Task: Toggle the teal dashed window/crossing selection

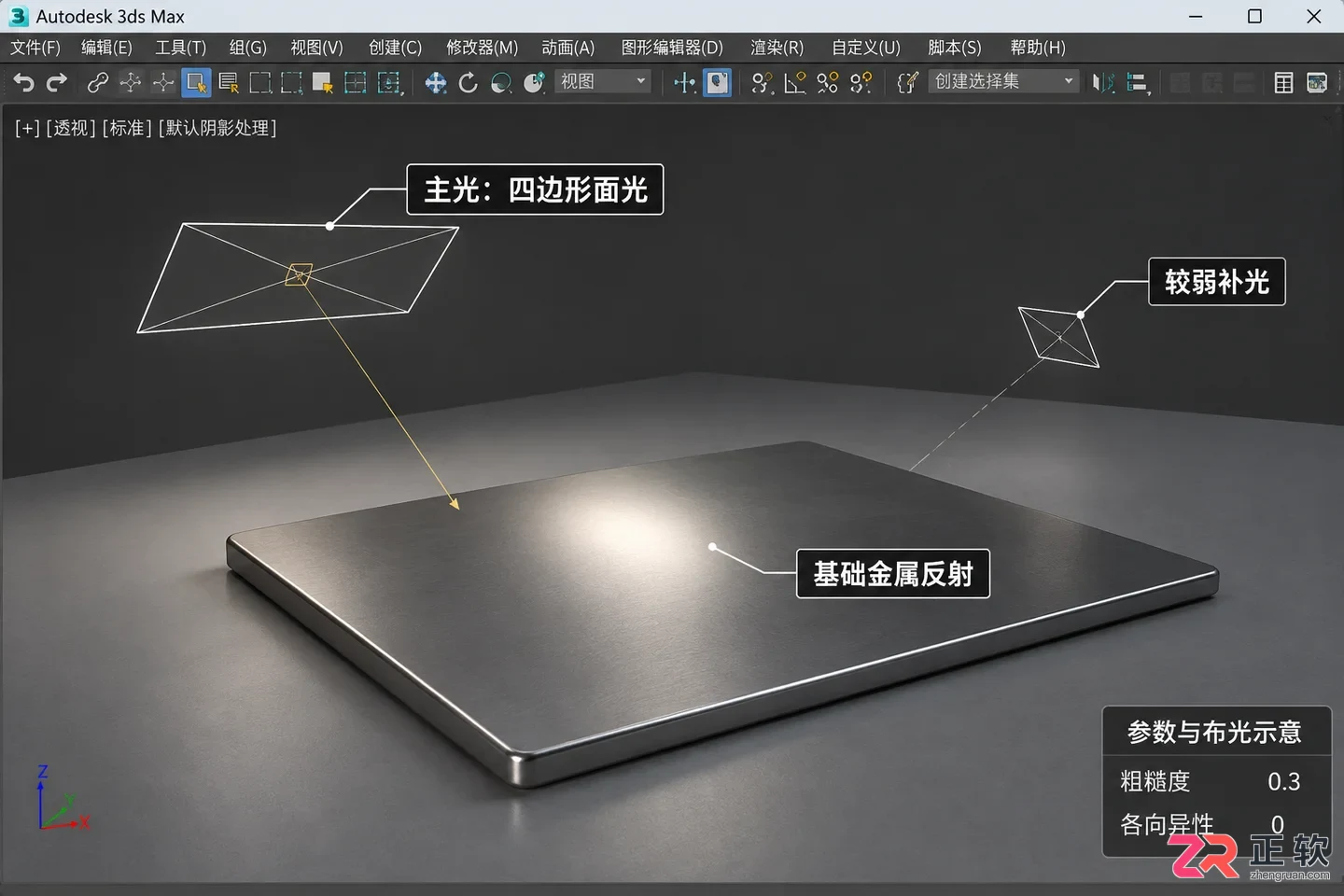Action: [x=356, y=83]
